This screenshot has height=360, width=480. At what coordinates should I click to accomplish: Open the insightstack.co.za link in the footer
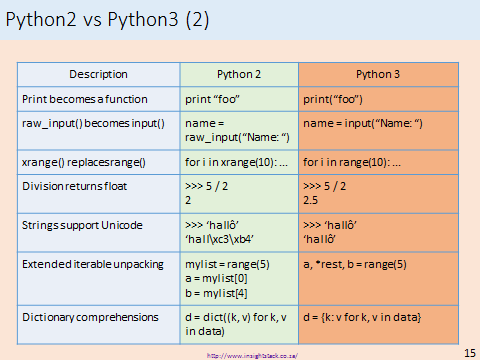pyautogui.click(x=252, y=356)
